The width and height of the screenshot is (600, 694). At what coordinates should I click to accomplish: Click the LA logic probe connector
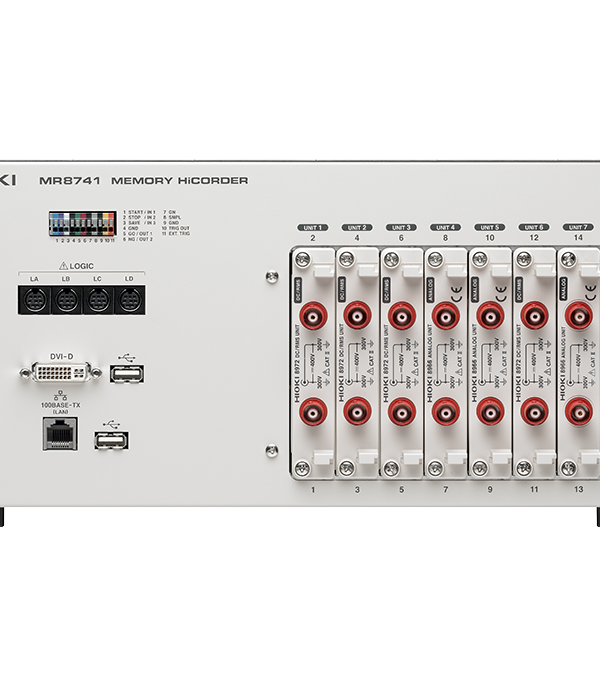click(35, 301)
